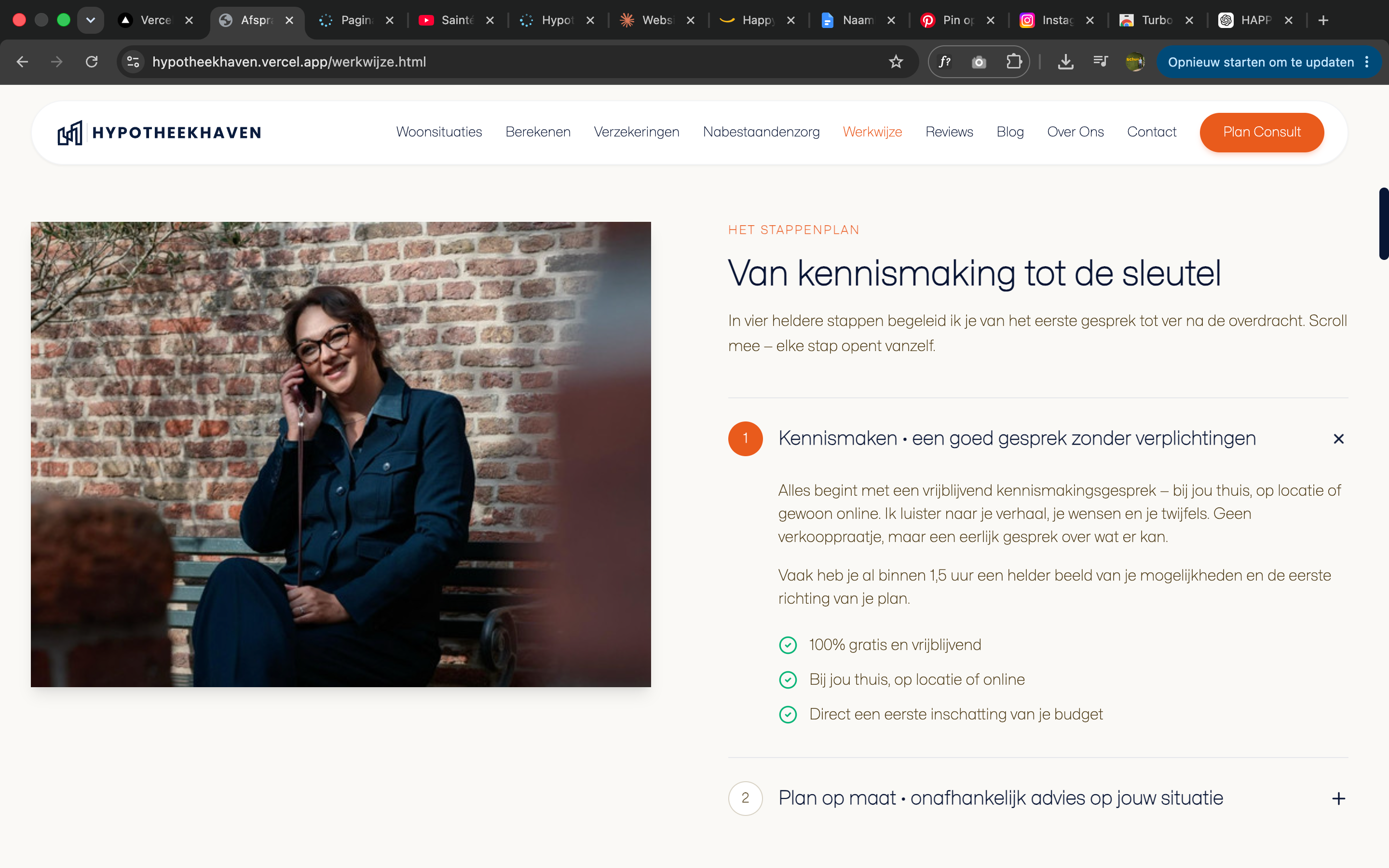The height and width of the screenshot is (868, 1389).
Task: Open the downloads icon
Action: tap(1066, 61)
